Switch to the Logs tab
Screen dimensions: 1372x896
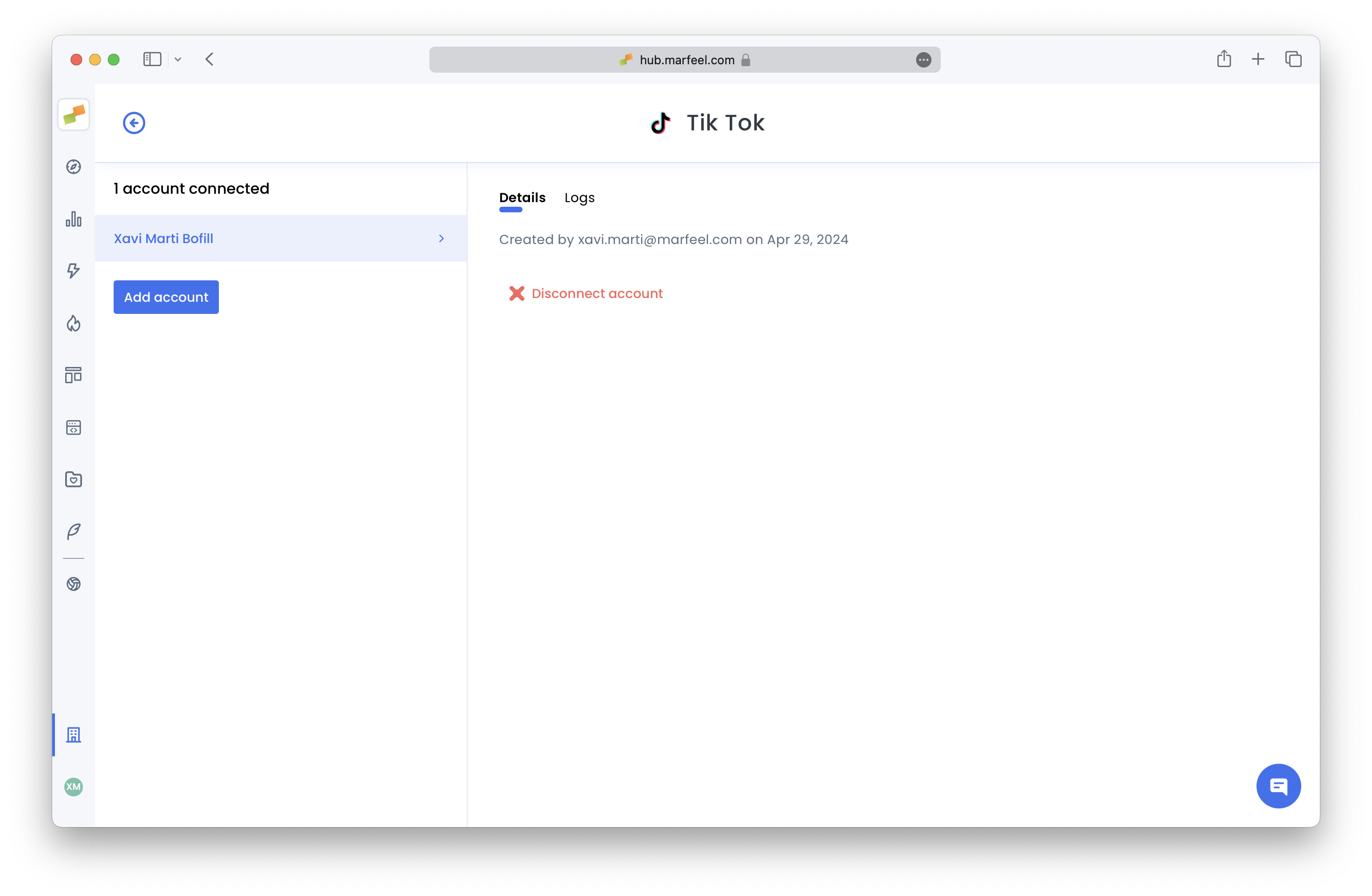[579, 198]
